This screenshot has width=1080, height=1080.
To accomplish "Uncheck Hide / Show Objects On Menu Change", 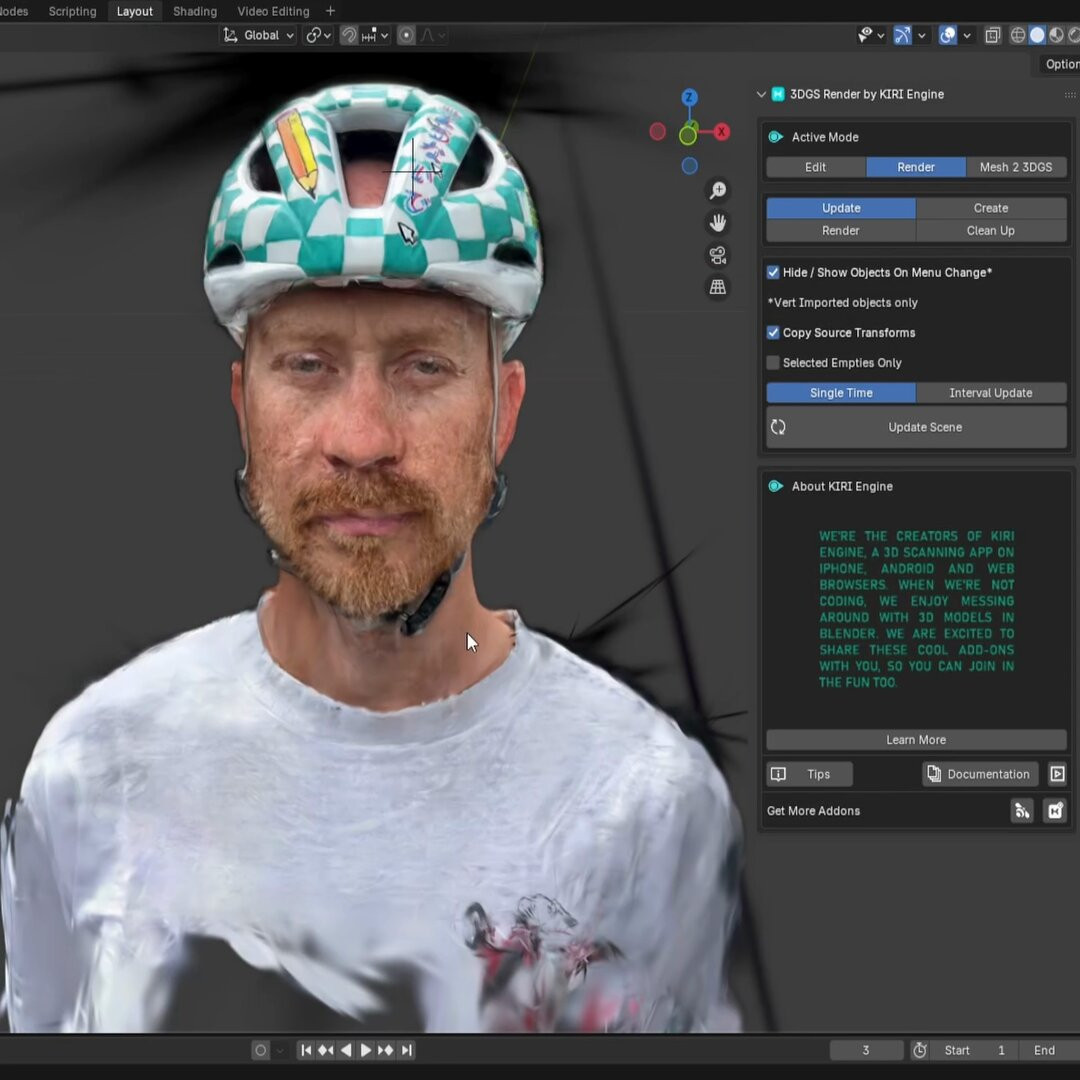I will click(773, 272).
